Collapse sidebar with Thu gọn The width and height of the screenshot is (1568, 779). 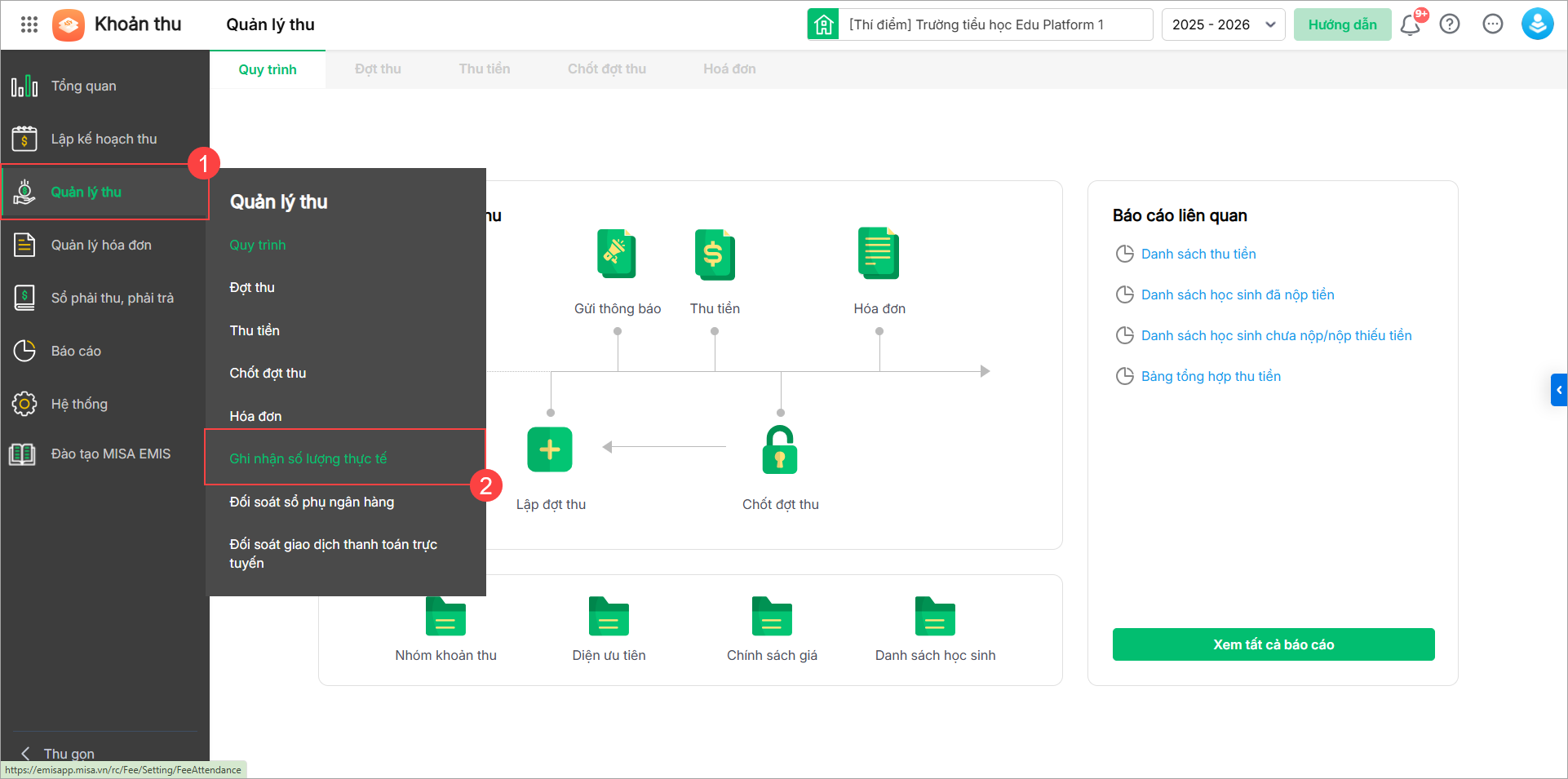click(57, 753)
